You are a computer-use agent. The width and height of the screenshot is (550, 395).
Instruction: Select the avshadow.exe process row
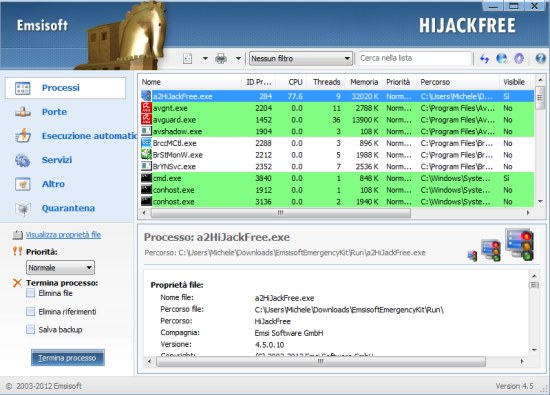point(337,131)
